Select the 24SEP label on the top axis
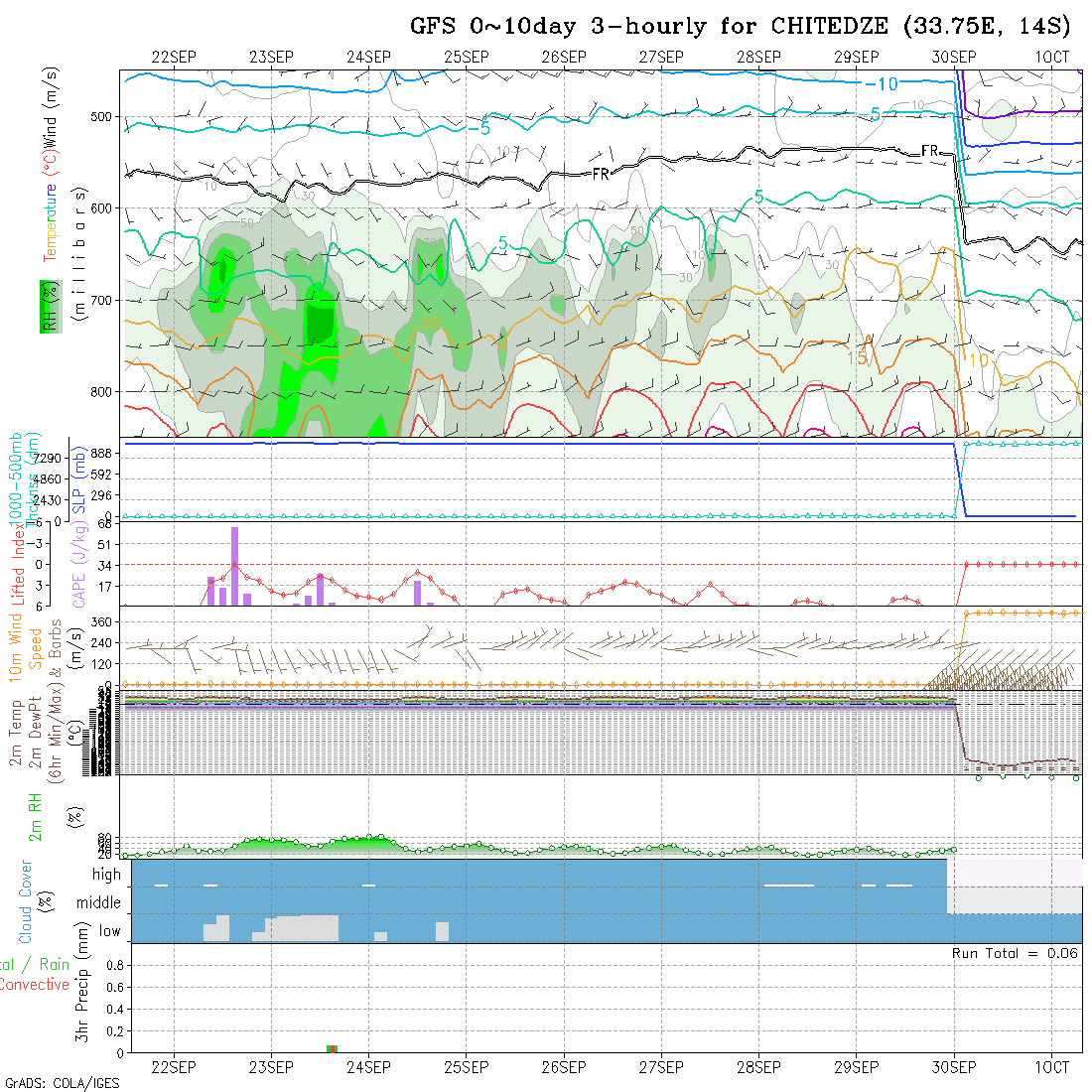Viewport: 1092px width, 1092px height. tap(368, 57)
